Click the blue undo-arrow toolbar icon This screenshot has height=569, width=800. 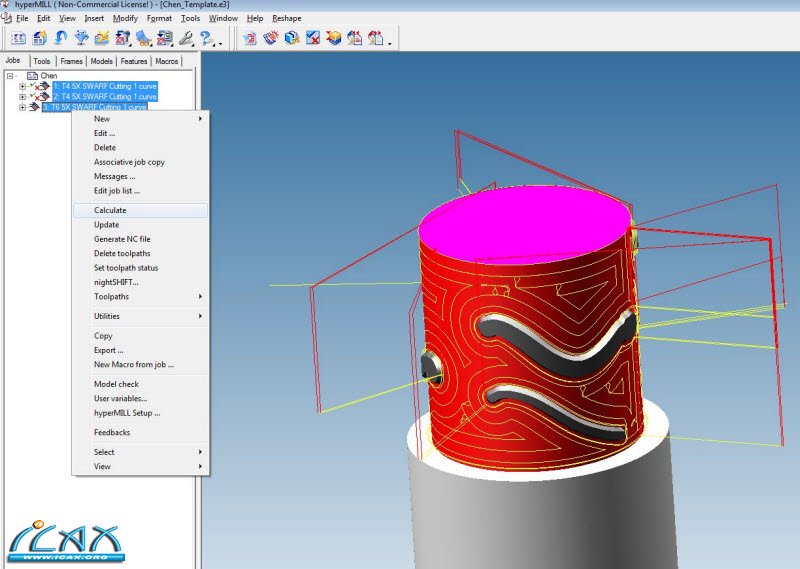pos(60,39)
